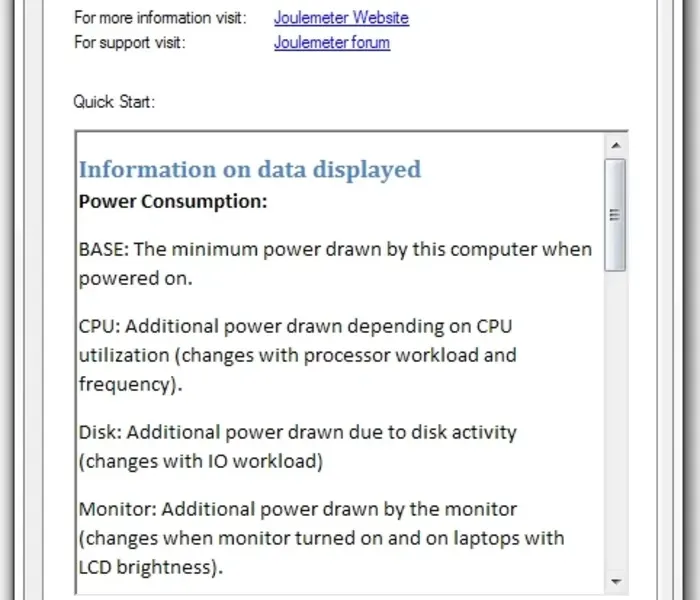Click the word 'BASE:' in the text
This screenshot has width=700, height=600.
point(103,249)
